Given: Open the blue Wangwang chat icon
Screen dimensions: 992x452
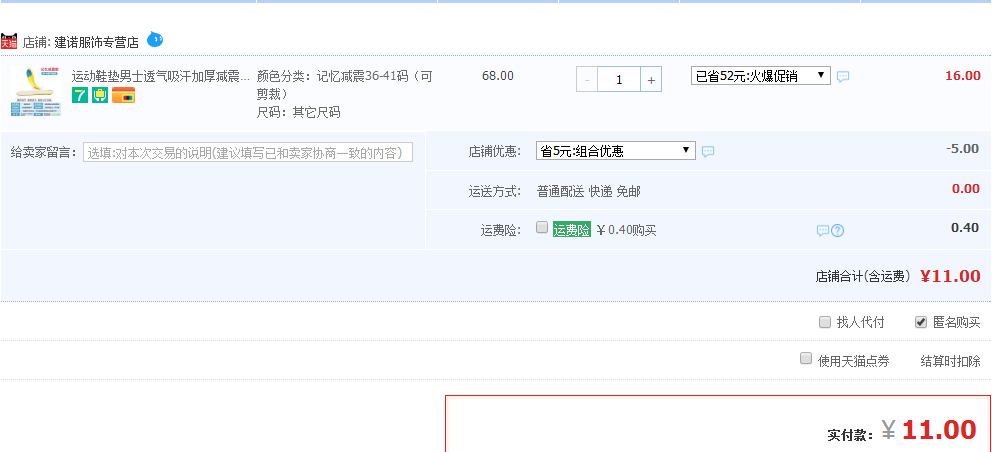Looking at the screenshot, I should pos(155,40).
